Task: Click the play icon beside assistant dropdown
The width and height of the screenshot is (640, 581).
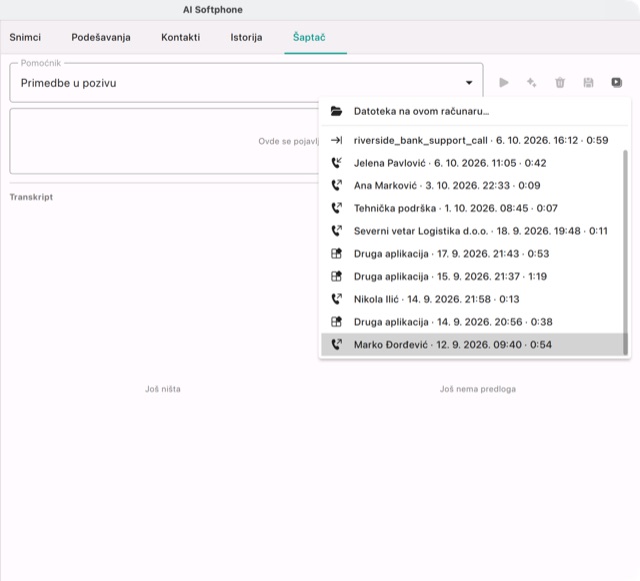Action: point(504,83)
